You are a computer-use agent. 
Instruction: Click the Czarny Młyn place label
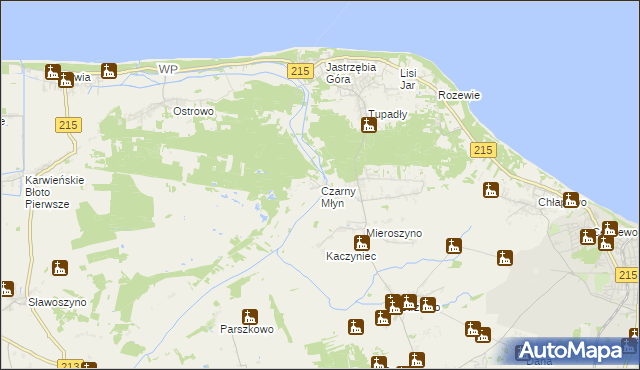(x=338, y=197)
